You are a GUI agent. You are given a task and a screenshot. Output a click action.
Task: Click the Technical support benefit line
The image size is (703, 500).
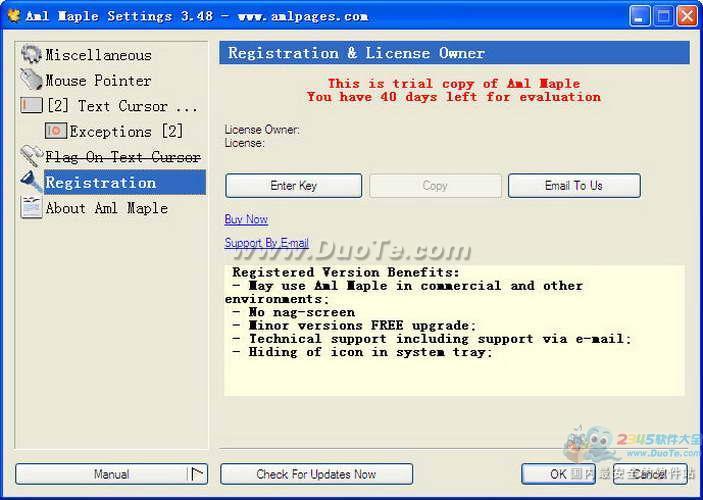point(432,339)
